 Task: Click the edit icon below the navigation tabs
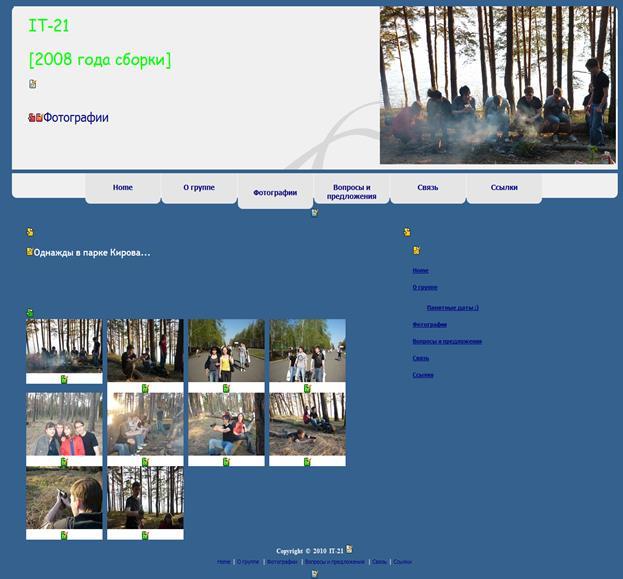[315, 212]
